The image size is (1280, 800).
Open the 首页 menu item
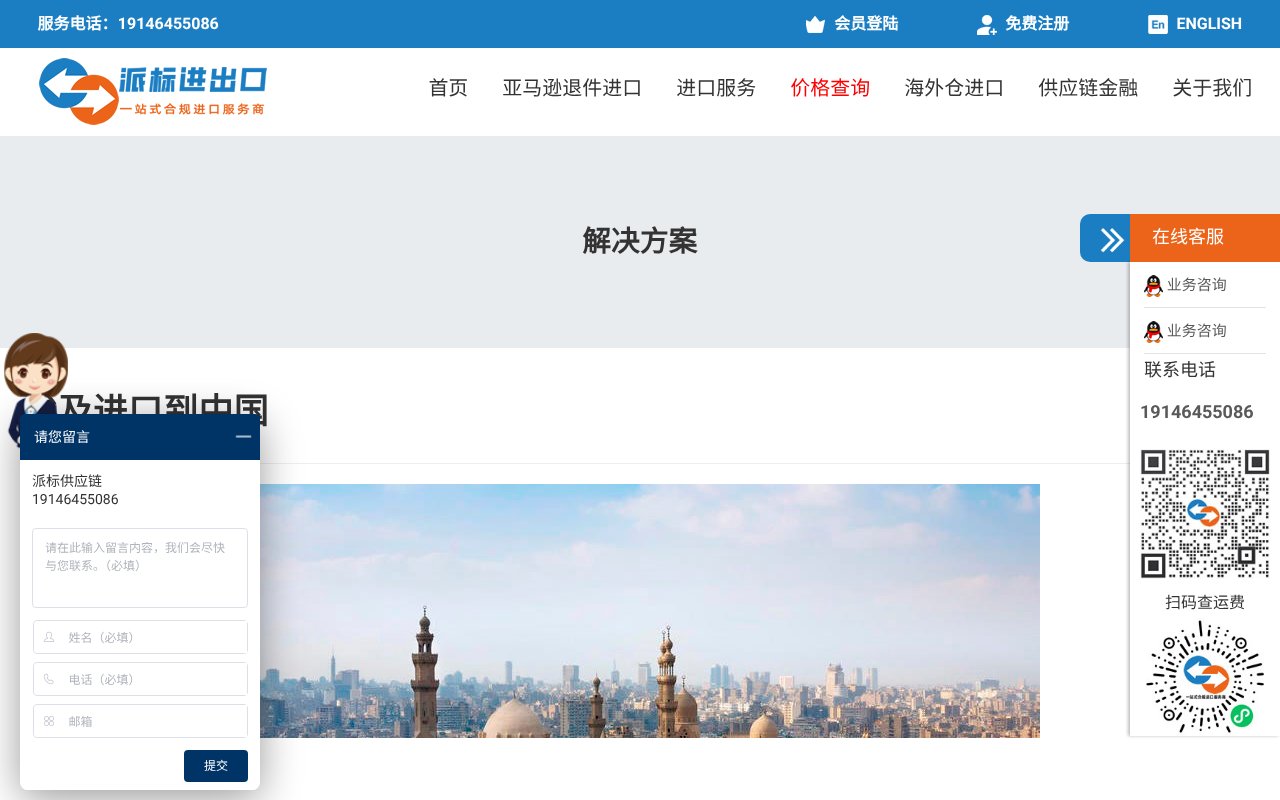447,88
